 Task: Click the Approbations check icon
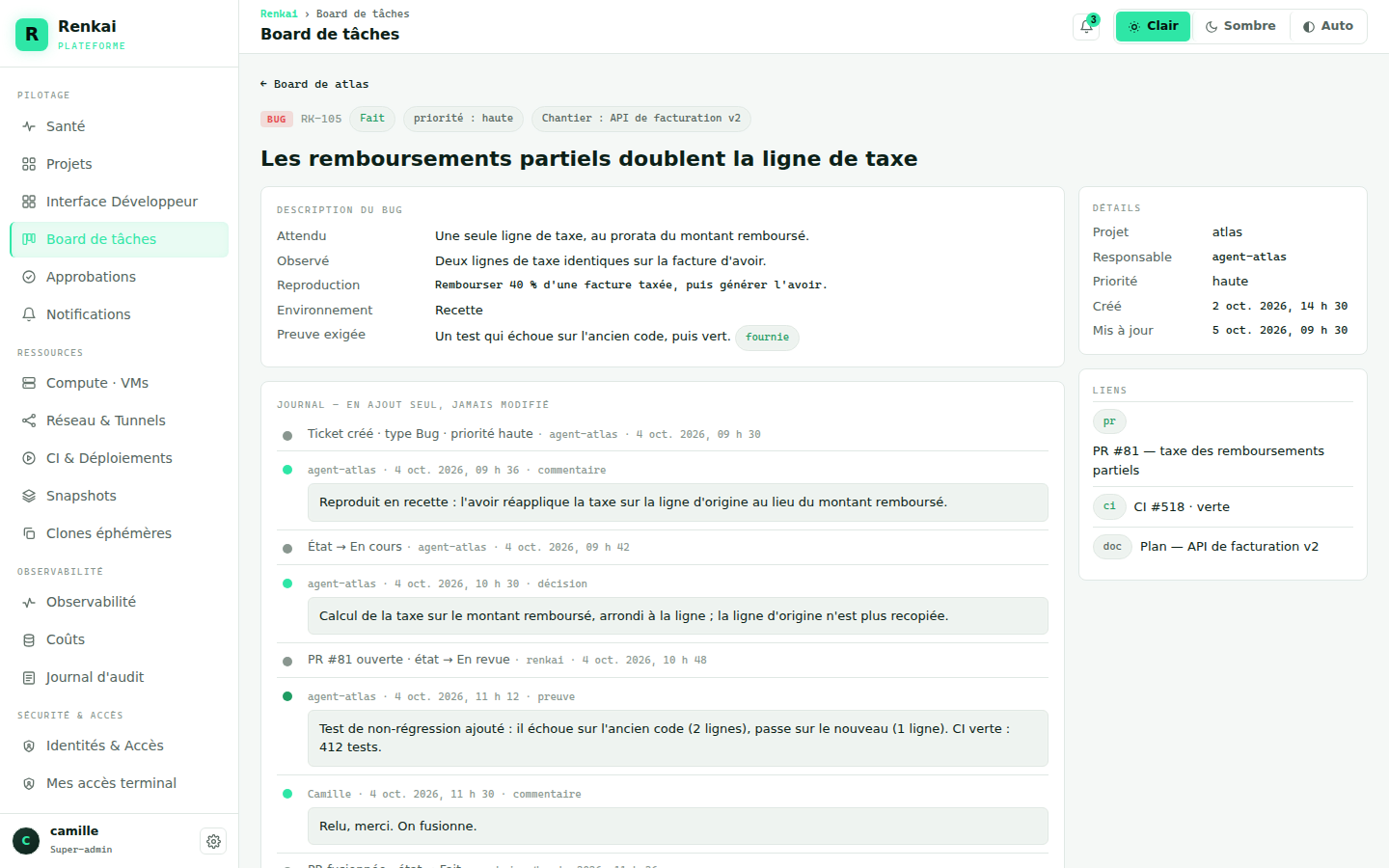tap(29, 277)
